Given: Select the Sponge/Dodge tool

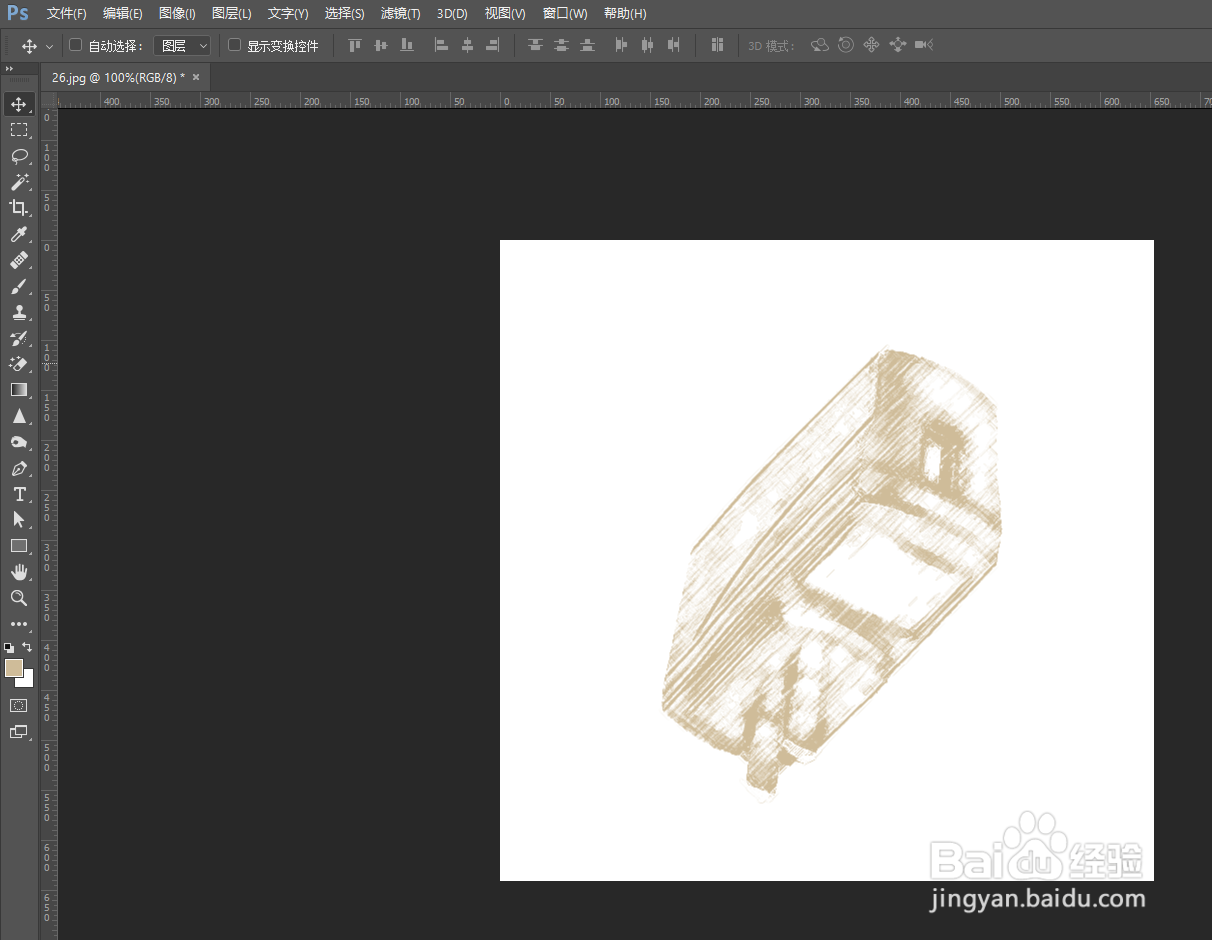Looking at the screenshot, I should pyautogui.click(x=19, y=442).
